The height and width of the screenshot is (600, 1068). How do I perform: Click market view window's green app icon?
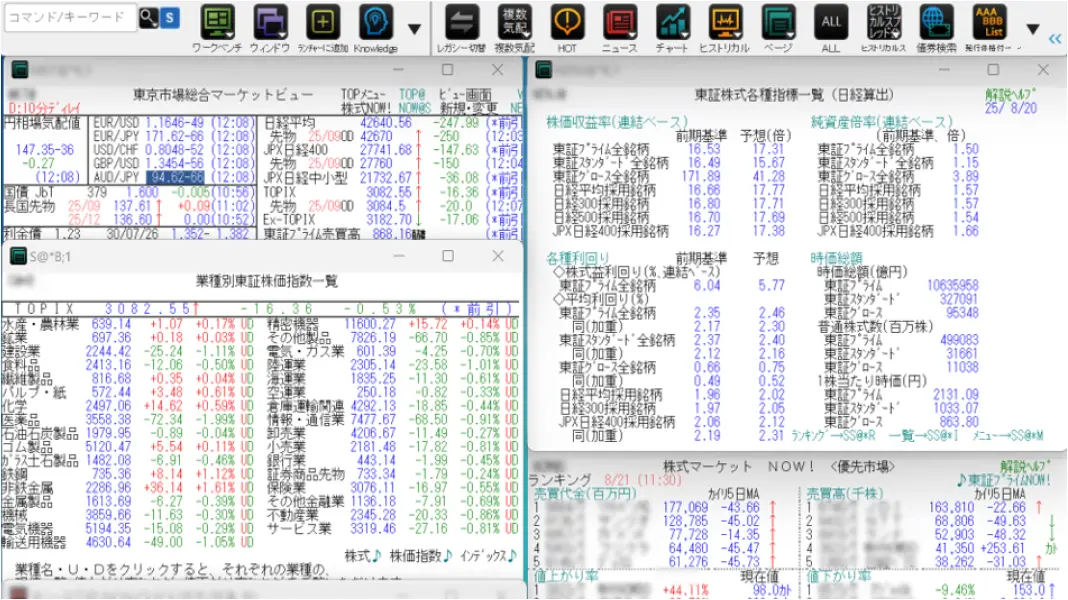[20, 69]
